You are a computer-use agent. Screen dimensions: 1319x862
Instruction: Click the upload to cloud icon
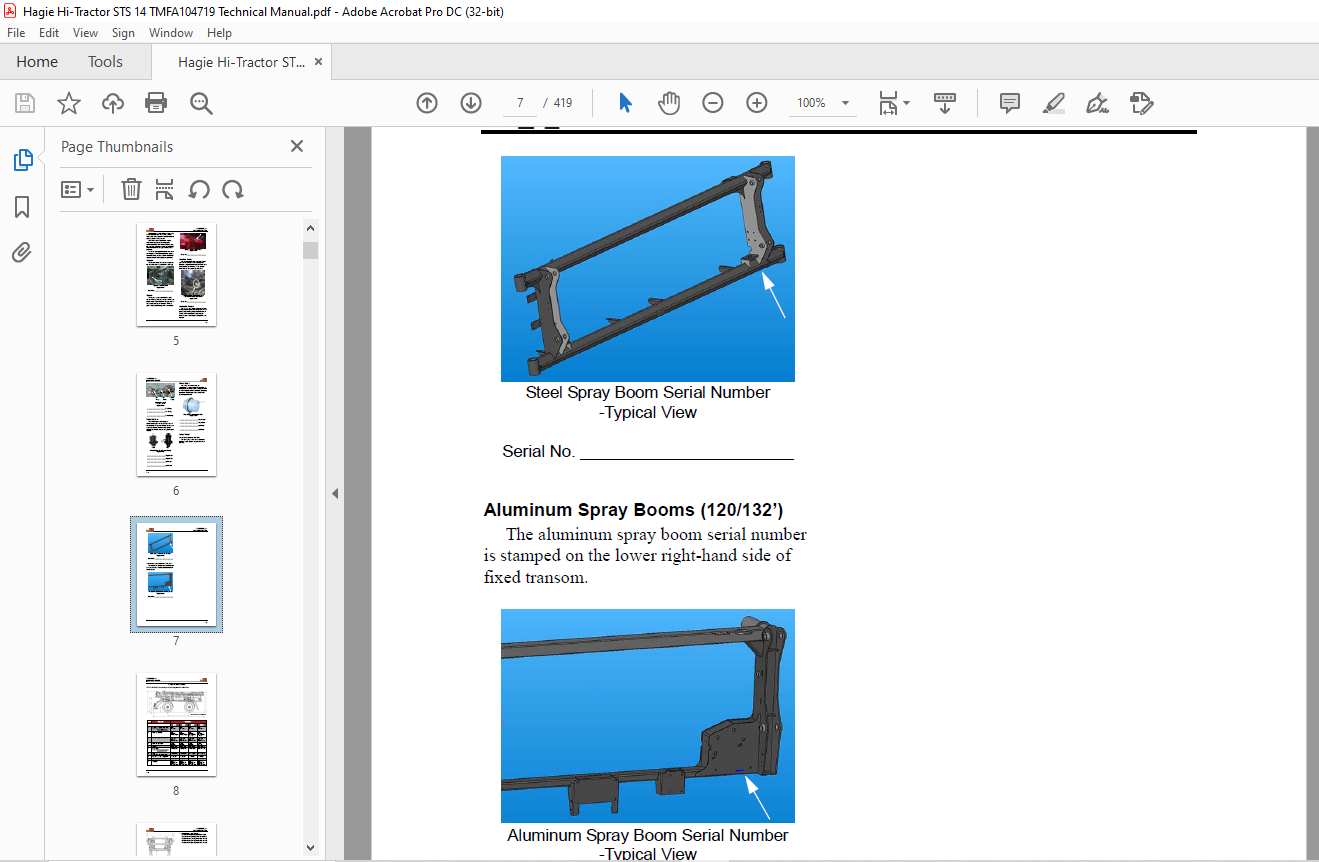pyautogui.click(x=113, y=103)
